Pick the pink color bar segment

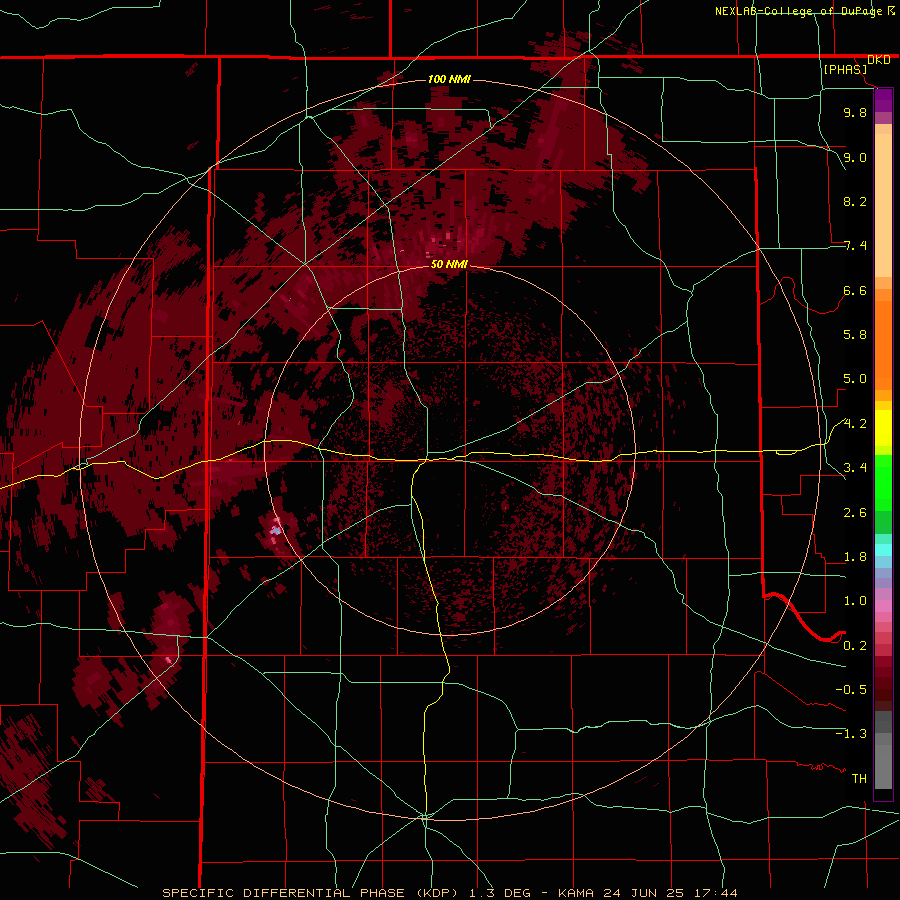coord(883,606)
